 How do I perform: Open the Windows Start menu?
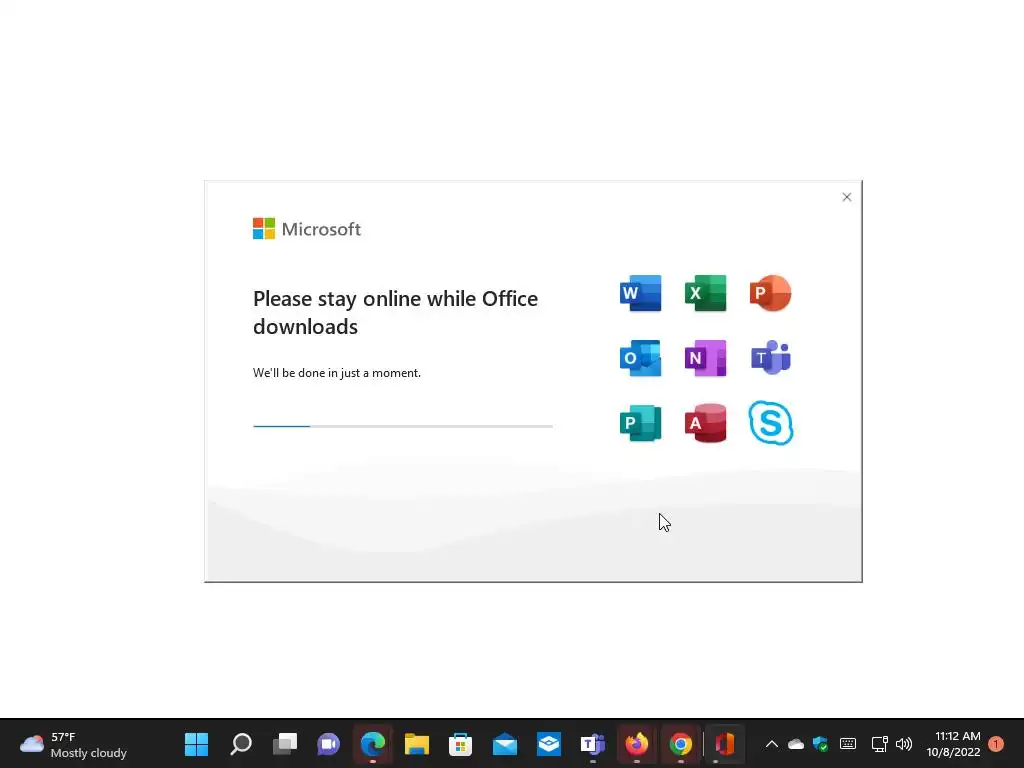(x=197, y=744)
